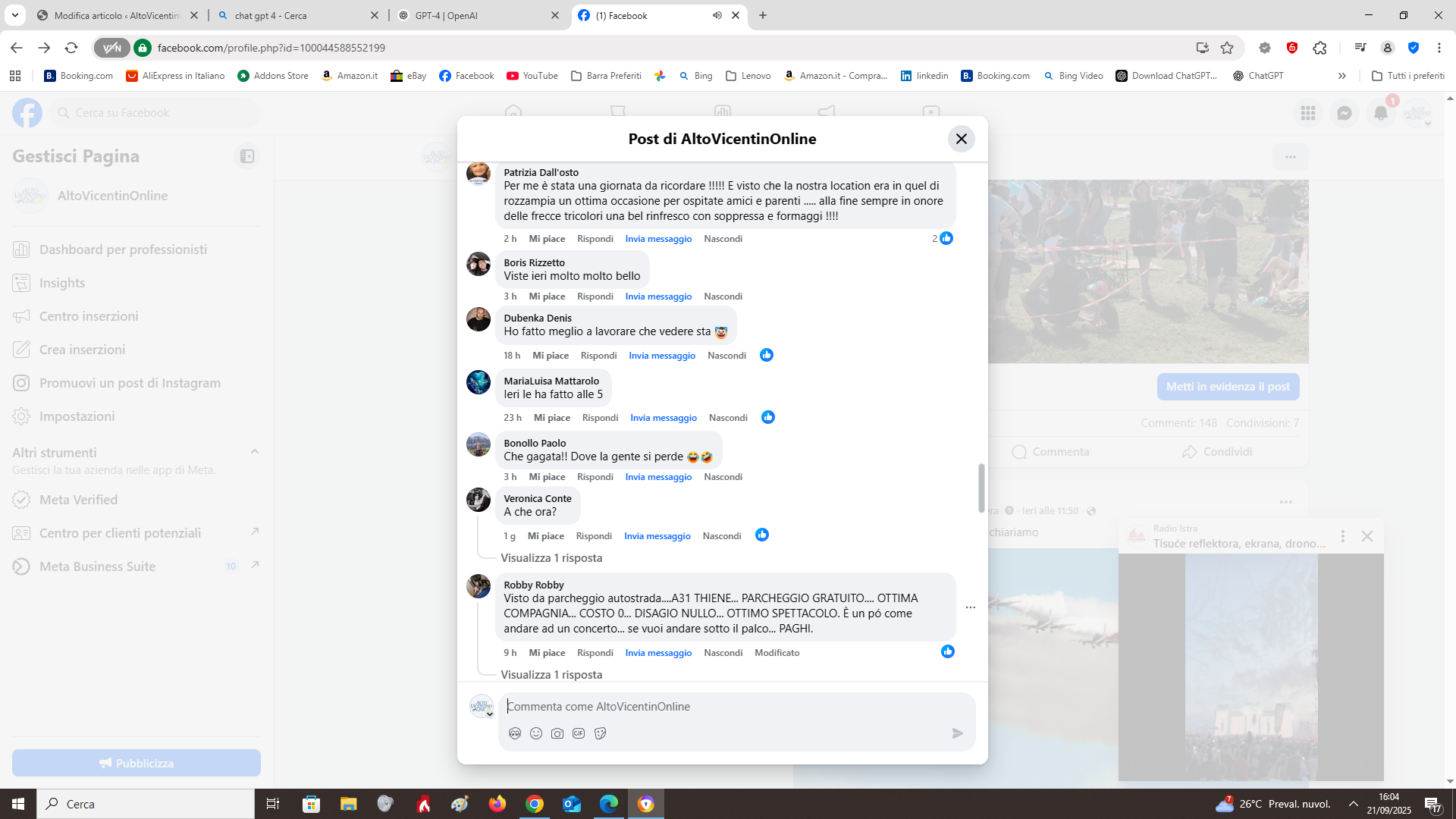
Task: Open the GIF picker in comment box
Action: tap(579, 733)
